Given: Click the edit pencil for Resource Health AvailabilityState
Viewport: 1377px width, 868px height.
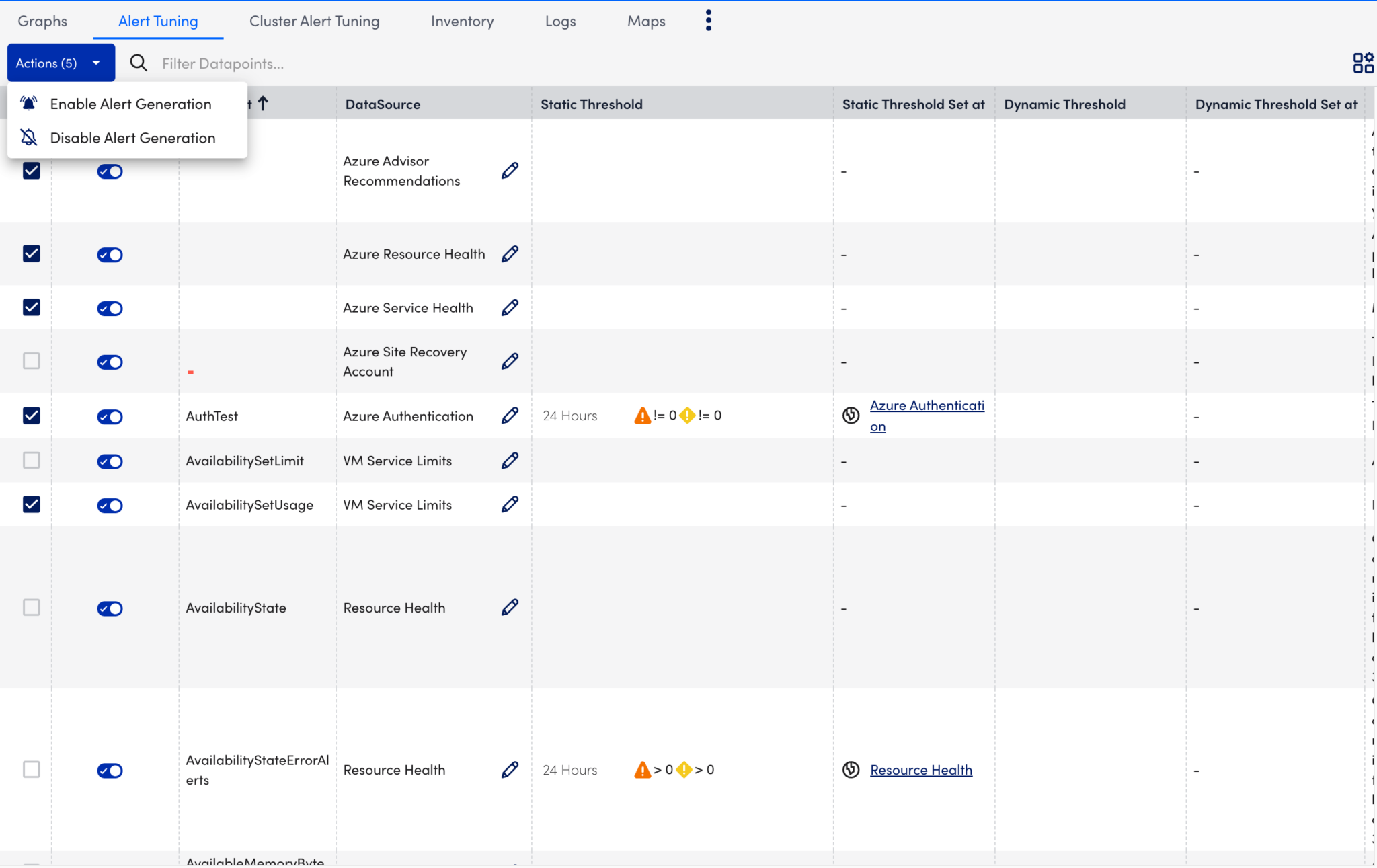Looking at the screenshot, I should (510, 607).
